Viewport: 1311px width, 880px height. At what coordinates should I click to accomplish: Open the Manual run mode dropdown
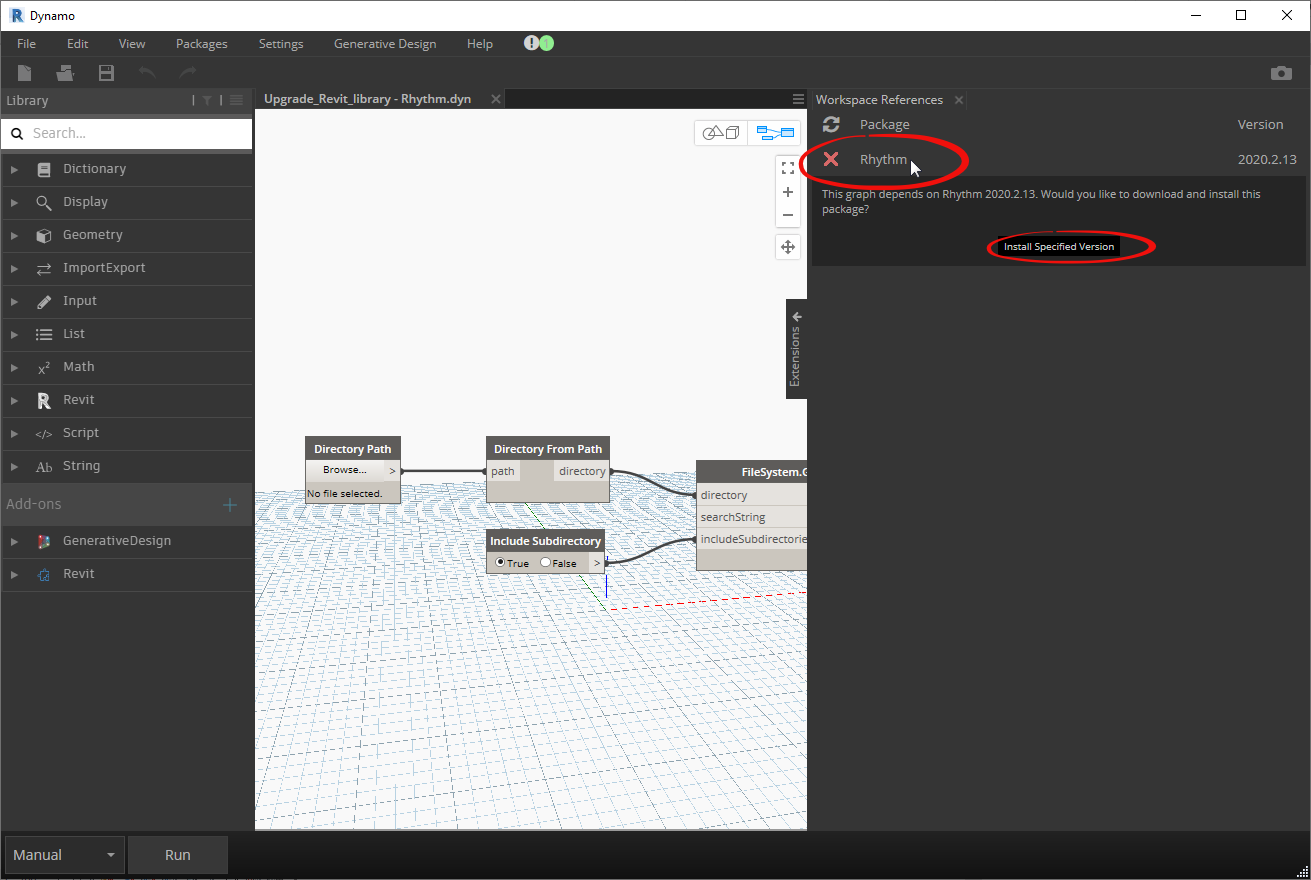click(x=65, y=855)
